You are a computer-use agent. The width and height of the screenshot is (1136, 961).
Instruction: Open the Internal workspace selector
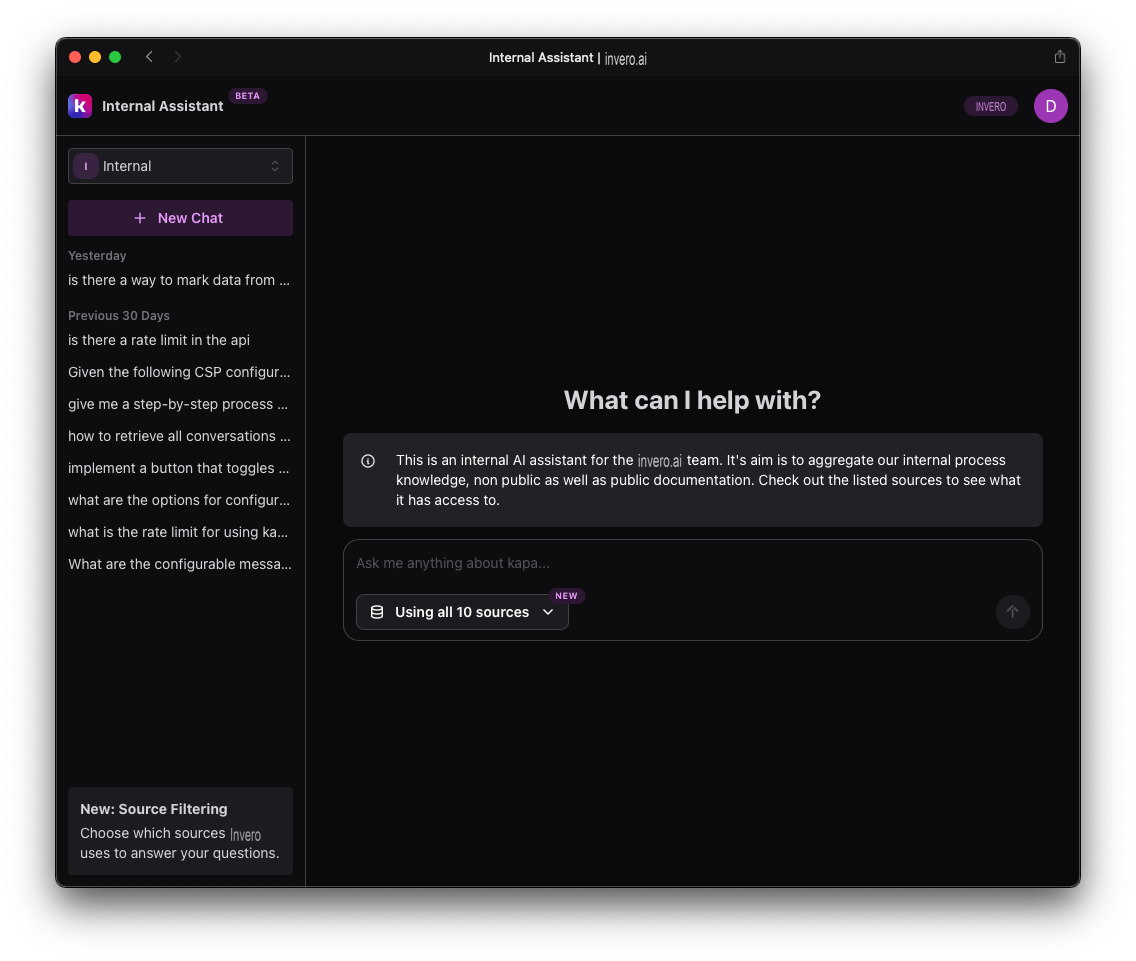pos(180,166)
